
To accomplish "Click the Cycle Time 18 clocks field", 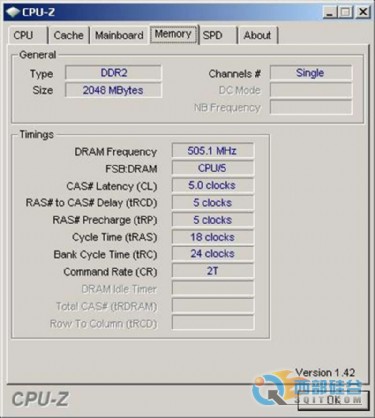I will click(213, 237).
